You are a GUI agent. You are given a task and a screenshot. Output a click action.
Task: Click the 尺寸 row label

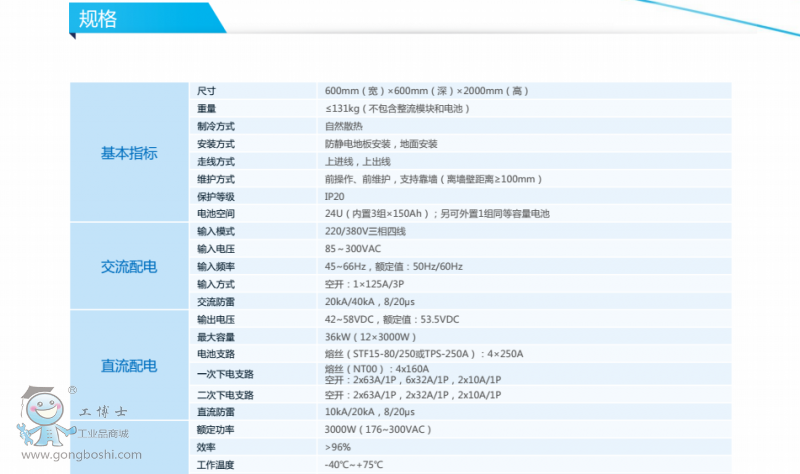point(207,91)
